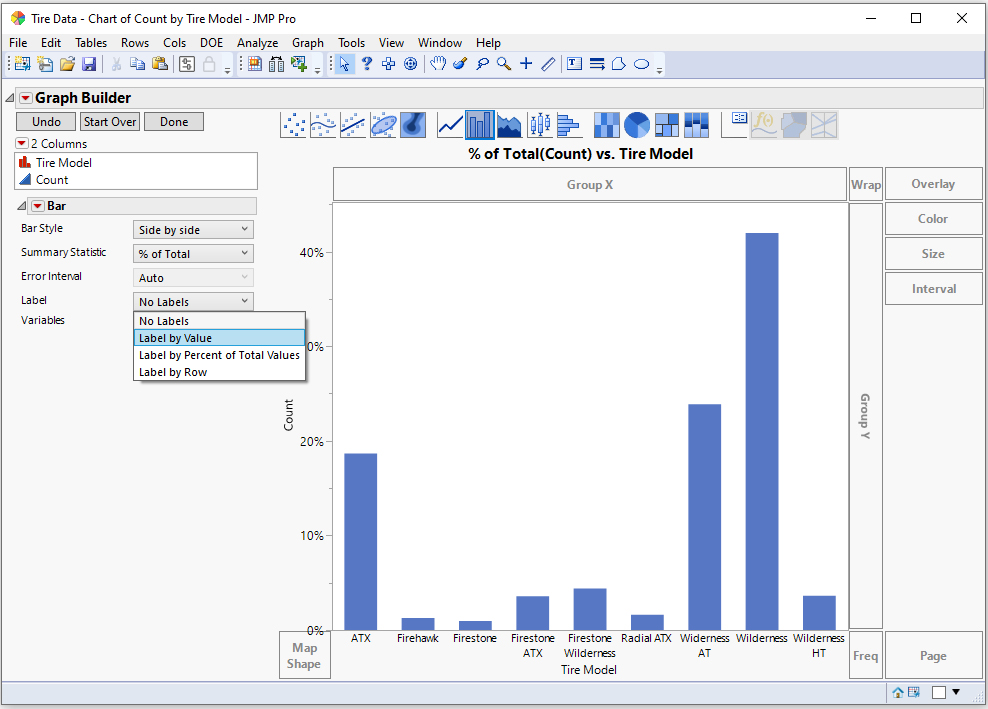Switch to the Pie chart element

[635, 124]
